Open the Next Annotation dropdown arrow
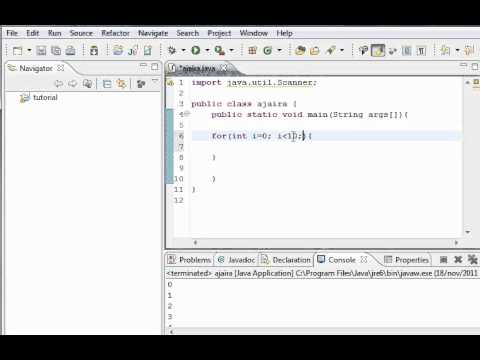480x360 pixels. click(x=457, y=51)
